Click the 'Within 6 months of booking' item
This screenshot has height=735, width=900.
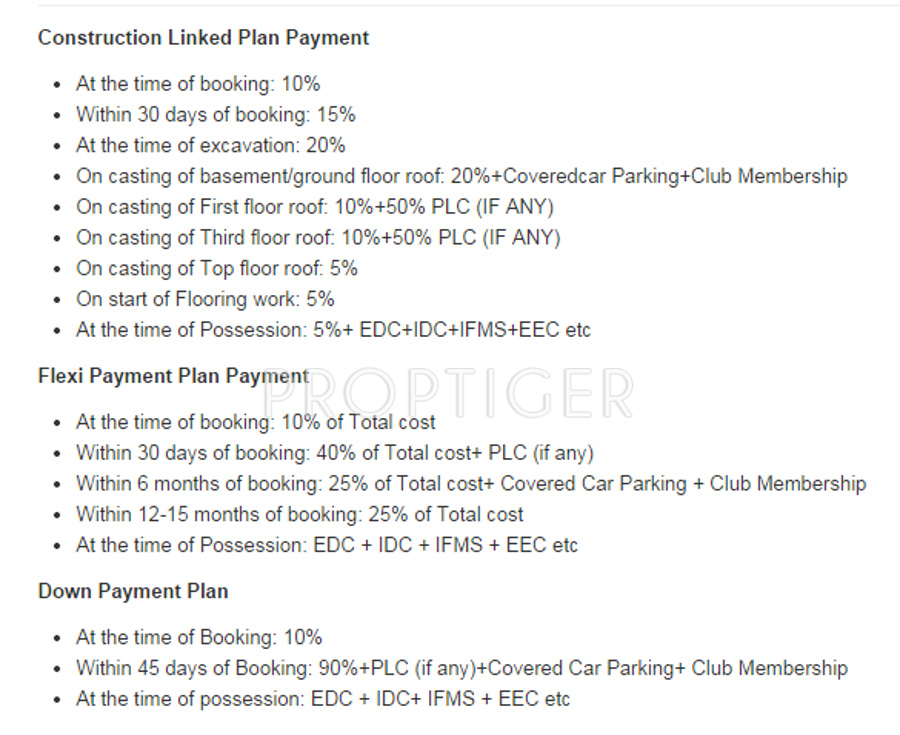tap(470, 484)
